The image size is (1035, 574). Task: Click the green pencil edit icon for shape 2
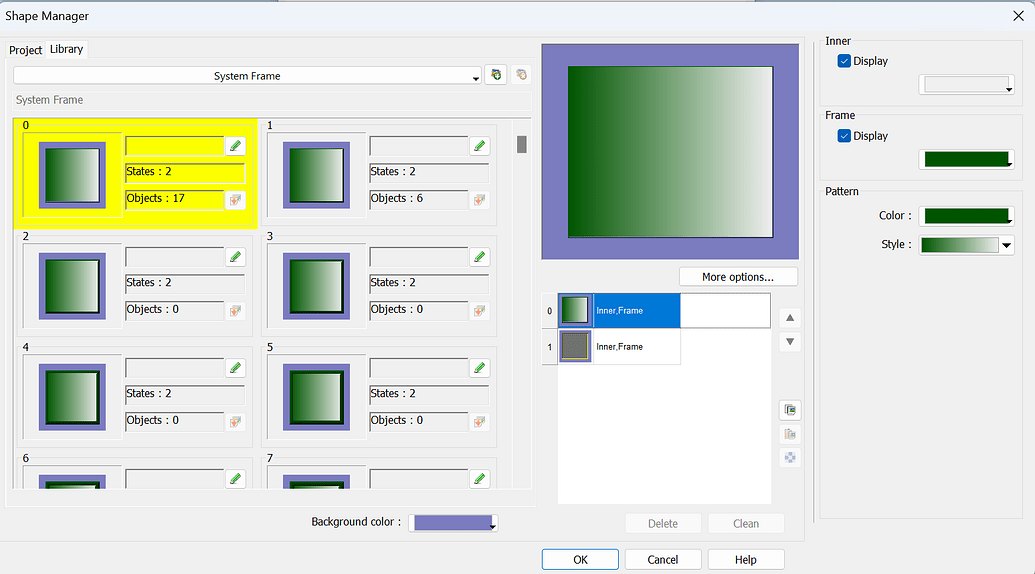pyautogui.click(x=236, y=257)
